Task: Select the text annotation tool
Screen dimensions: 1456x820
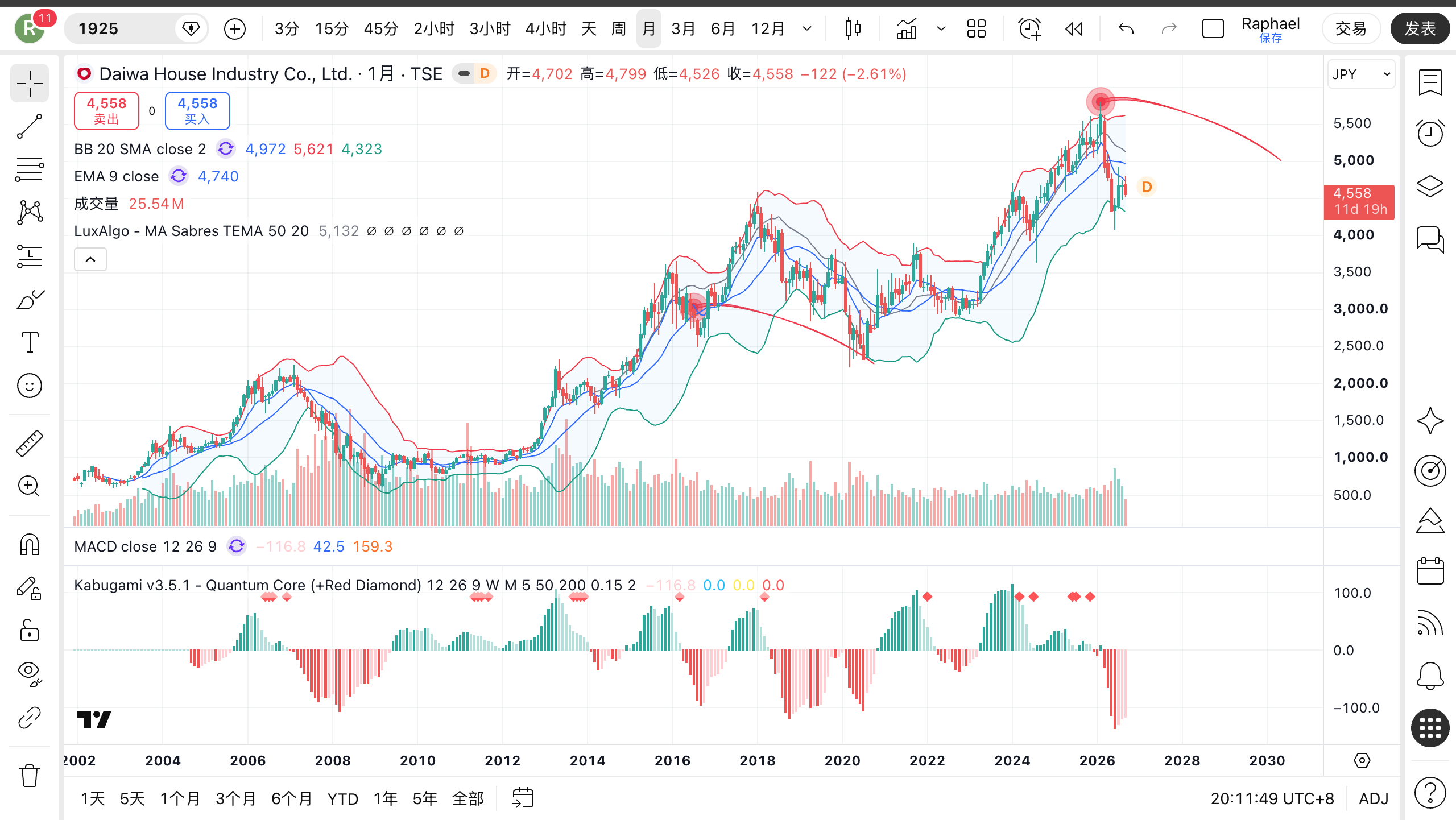Action: [x=30, y=342]
